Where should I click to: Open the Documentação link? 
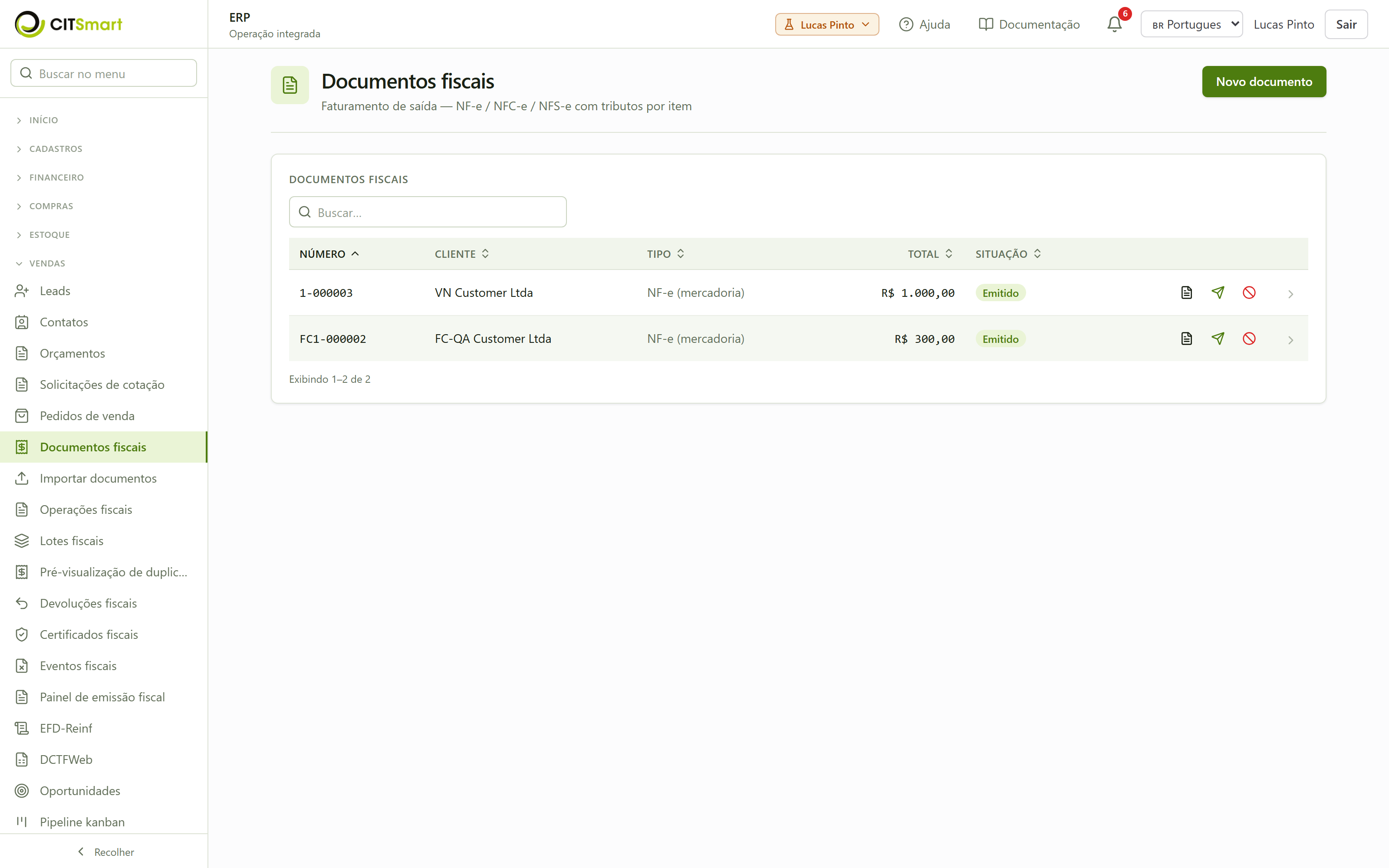pos(1029,24)
